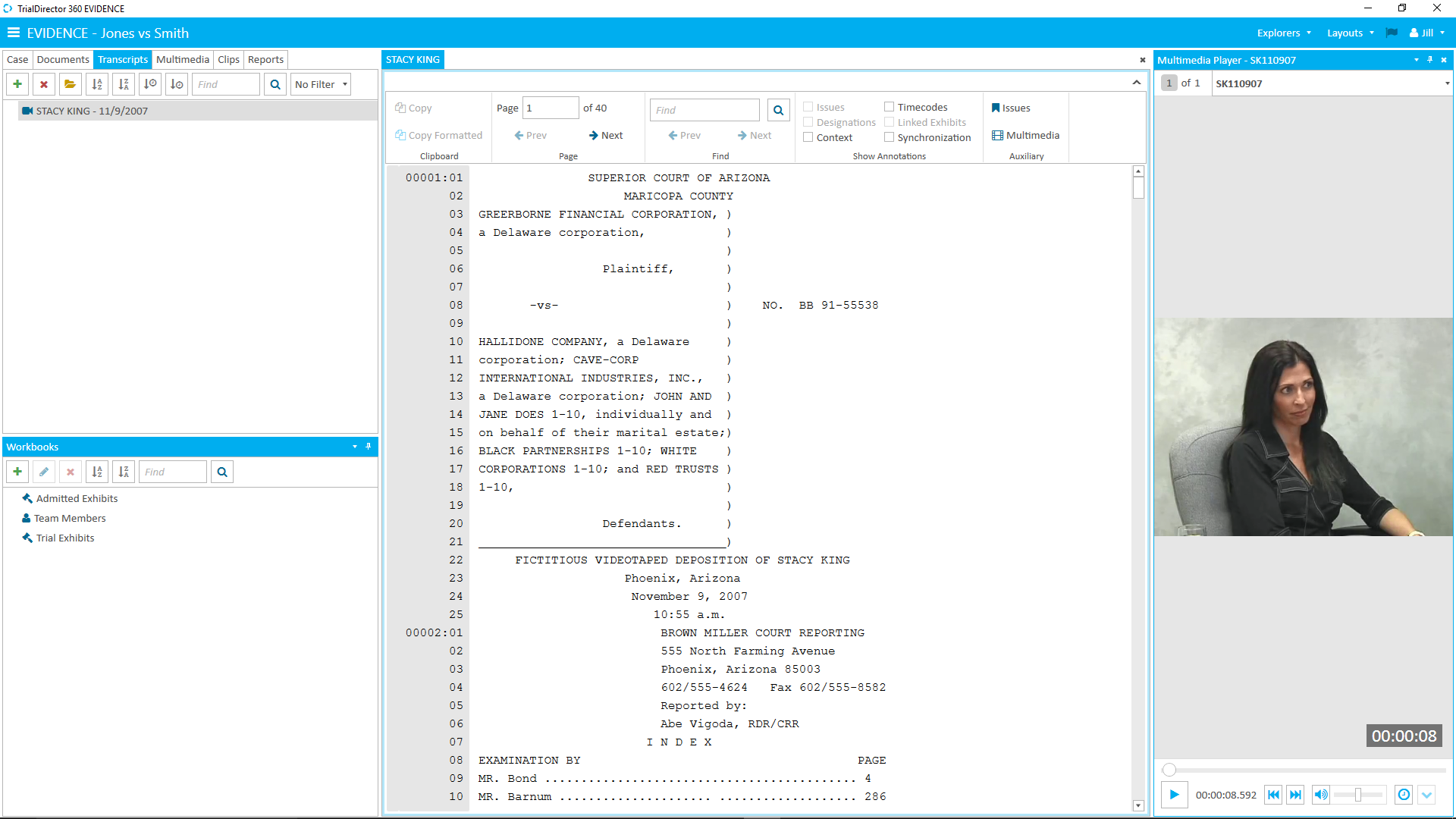Click the flag icon in the title bar
This screenshot has height=819, width=1456.
pos(1392,33)
